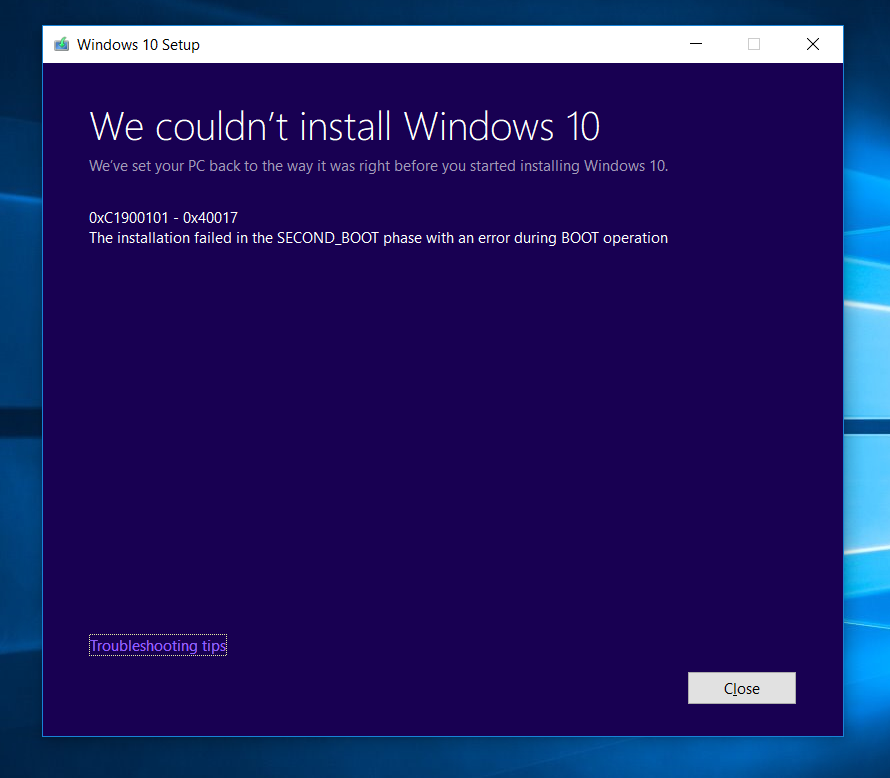
Task: Click the SECOND_BOOT phase error message
Action: pos(379,238)
